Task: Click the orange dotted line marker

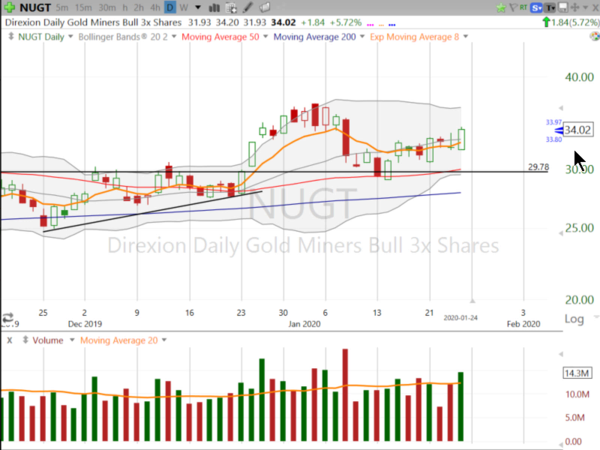Action: (x=381, y=25)
